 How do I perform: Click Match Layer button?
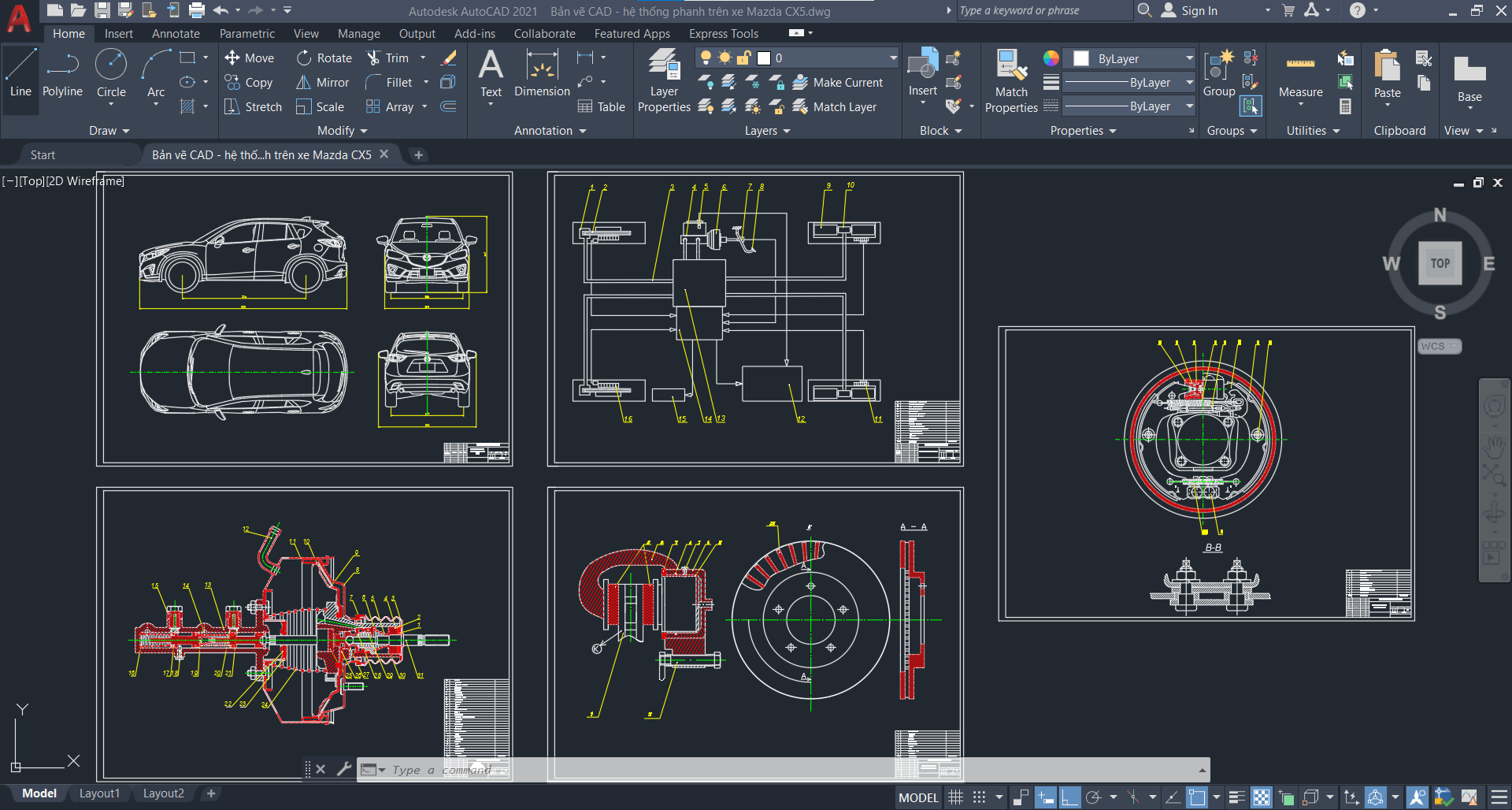[835, 106]
